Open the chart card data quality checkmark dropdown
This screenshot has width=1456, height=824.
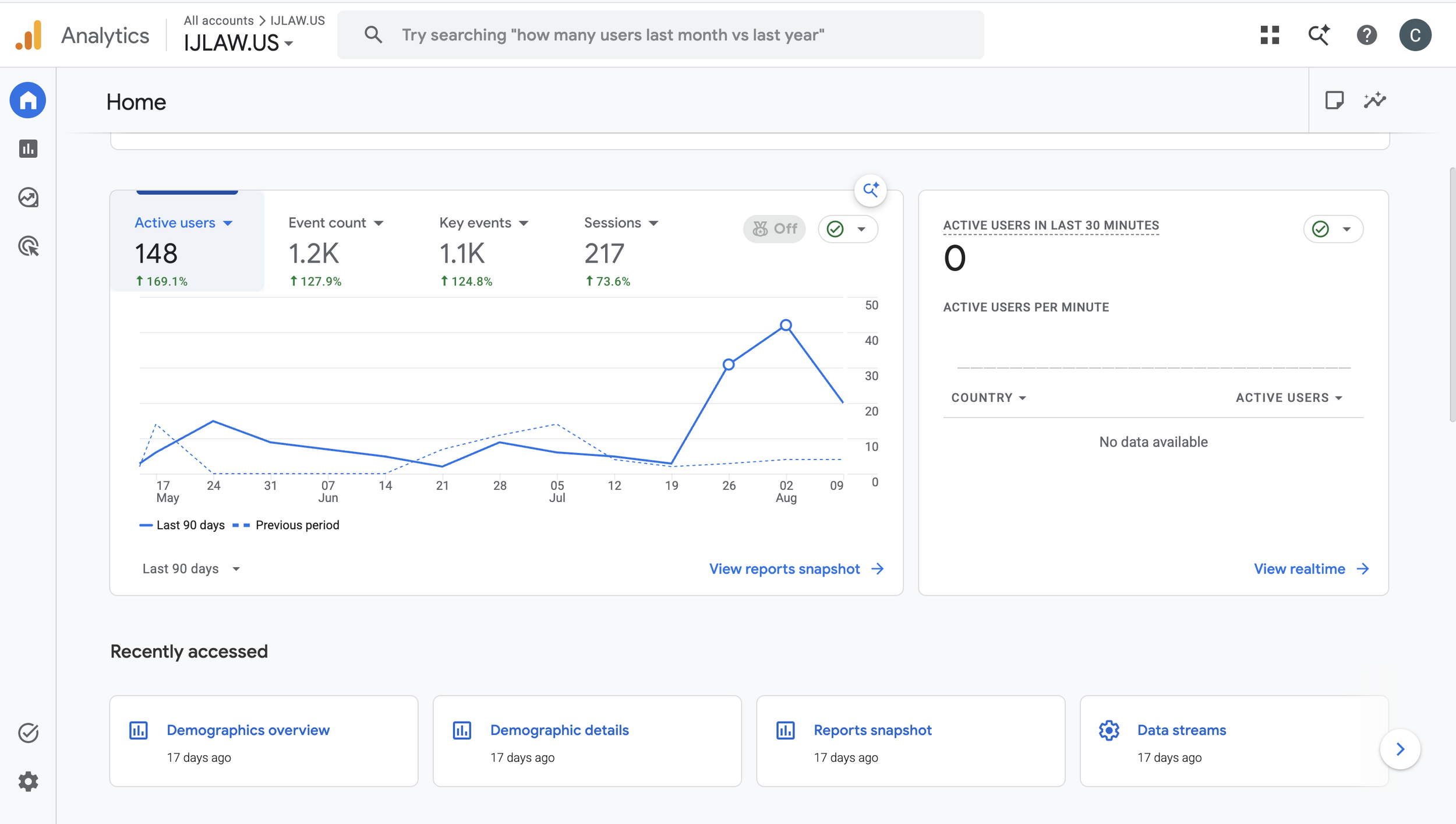pyautogui.click(x=848, y=229)
